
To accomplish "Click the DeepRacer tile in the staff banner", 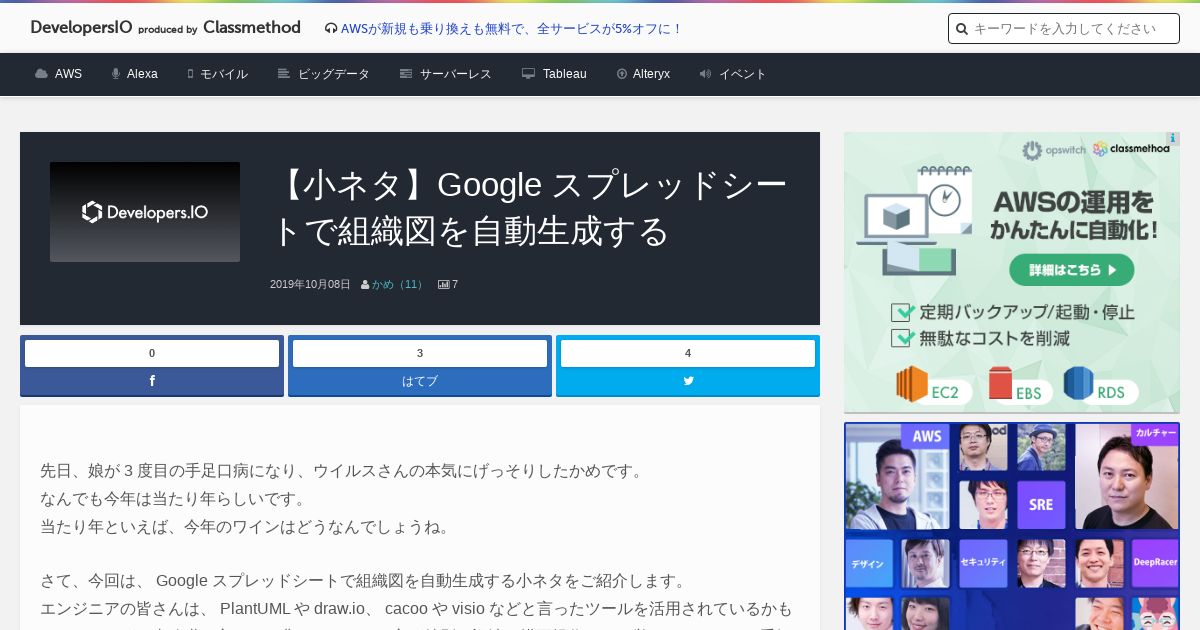I will click(x=1155, y=562).
